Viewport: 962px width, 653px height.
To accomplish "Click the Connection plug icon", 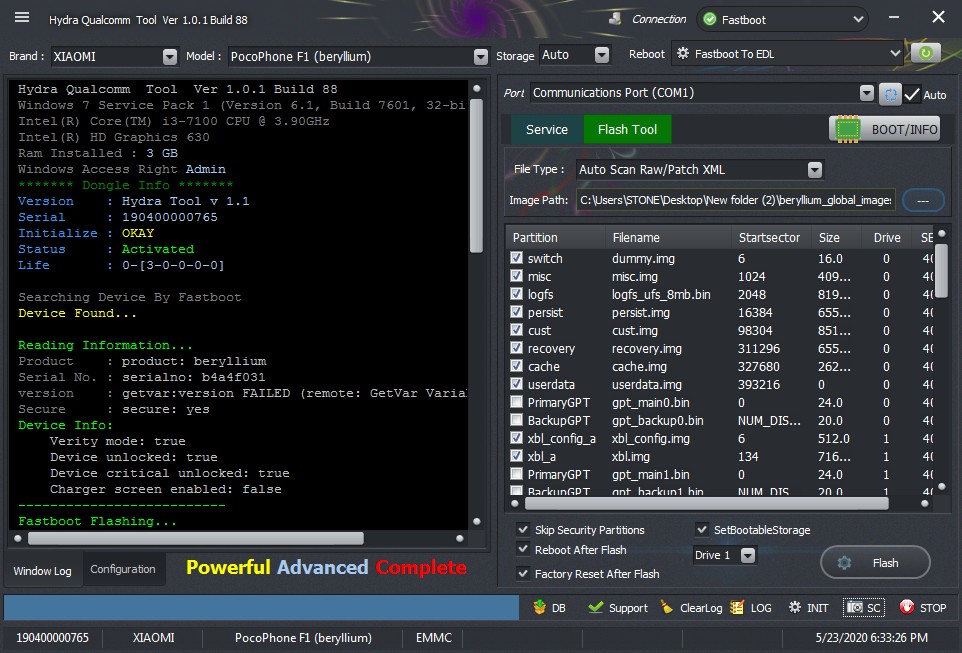I will (x=615, y=19).
